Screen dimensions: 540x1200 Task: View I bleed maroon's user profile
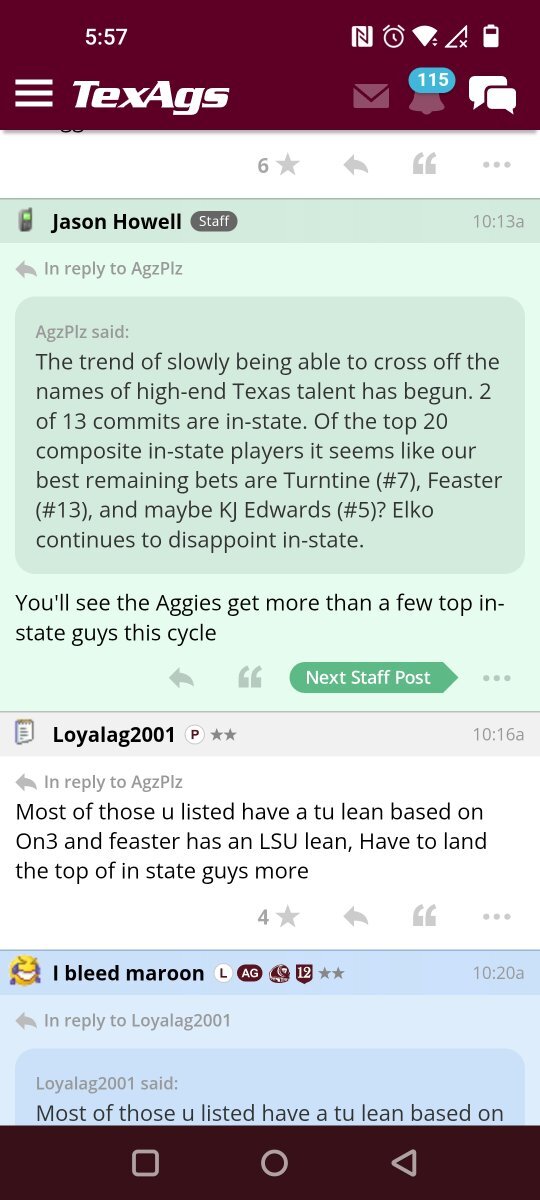[x=128, y=973]
